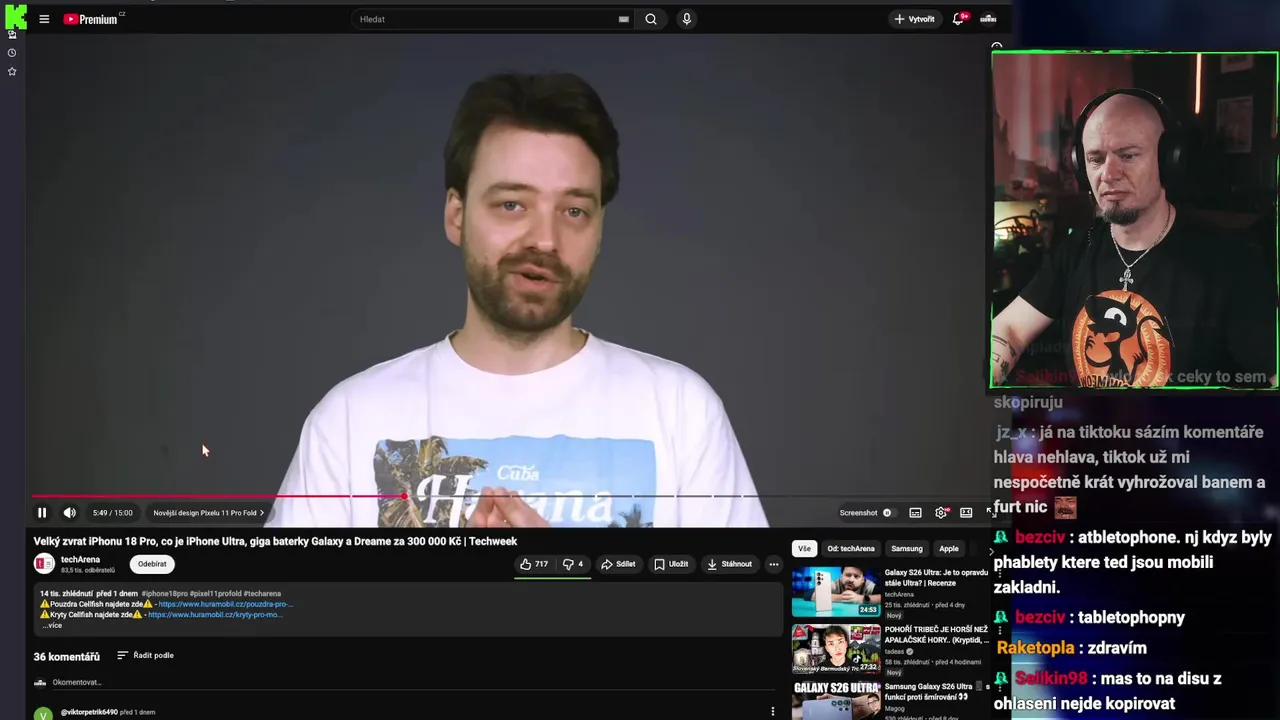Open more actions ellipsis under video
The height and width of the screenshot is (720, 1280).
pyautogui.click(x=774, y=564)
